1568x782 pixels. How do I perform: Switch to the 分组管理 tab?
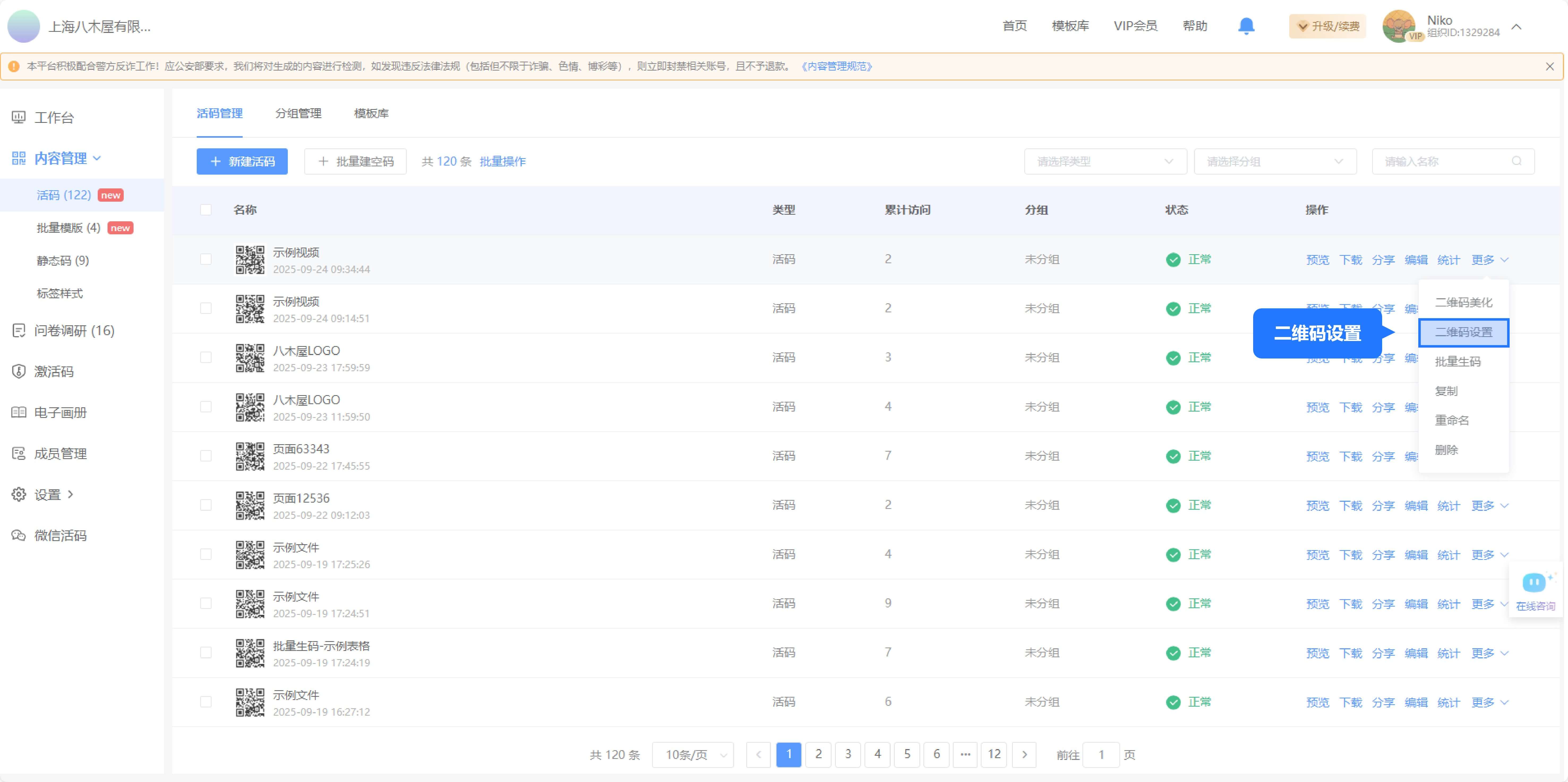click(298, 114)
